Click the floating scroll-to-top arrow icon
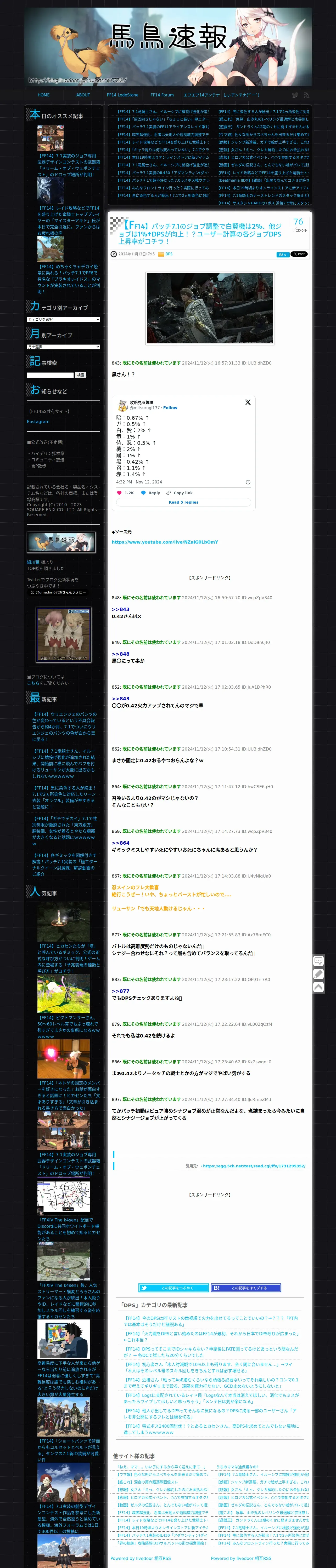The width and height of the screenshot is (336, 1568). (x=318, y=987)
